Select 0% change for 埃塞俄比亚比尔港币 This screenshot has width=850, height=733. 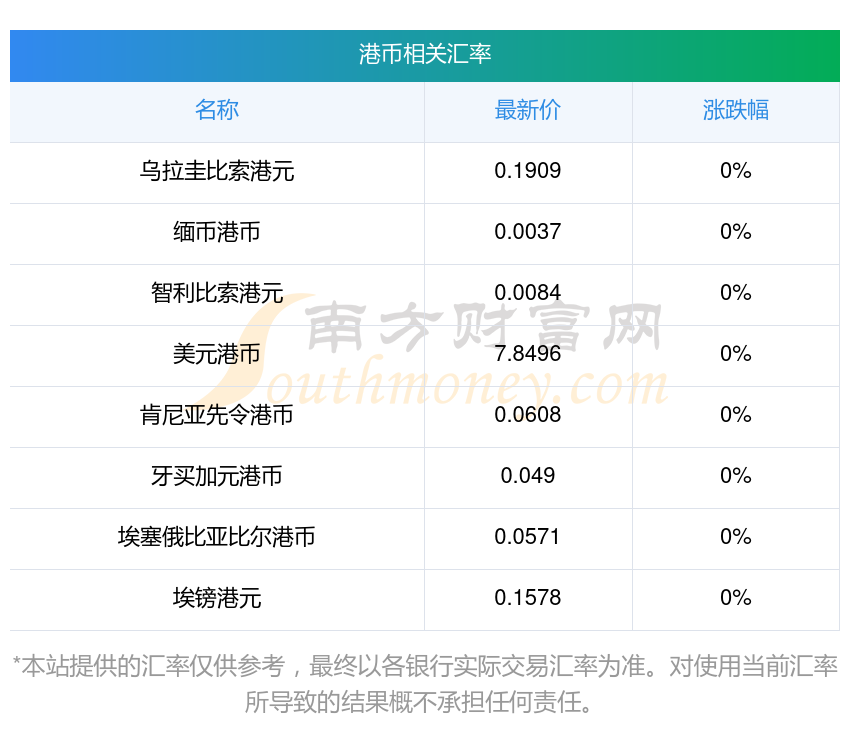(736, 537)
